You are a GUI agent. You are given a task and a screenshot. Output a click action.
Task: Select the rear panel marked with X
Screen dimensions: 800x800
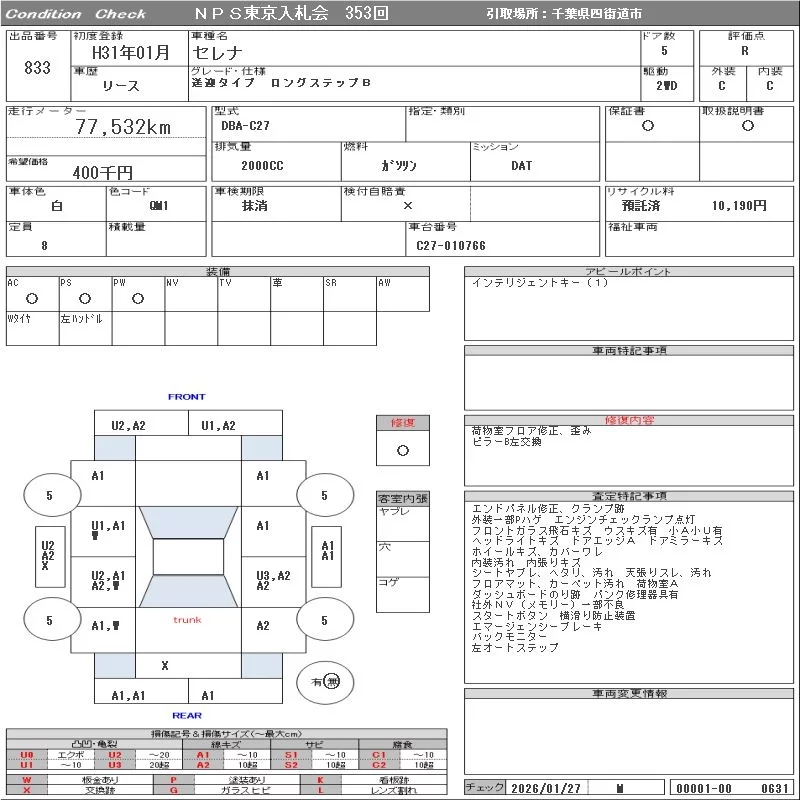pyautogui.click(x=165, y=665)
